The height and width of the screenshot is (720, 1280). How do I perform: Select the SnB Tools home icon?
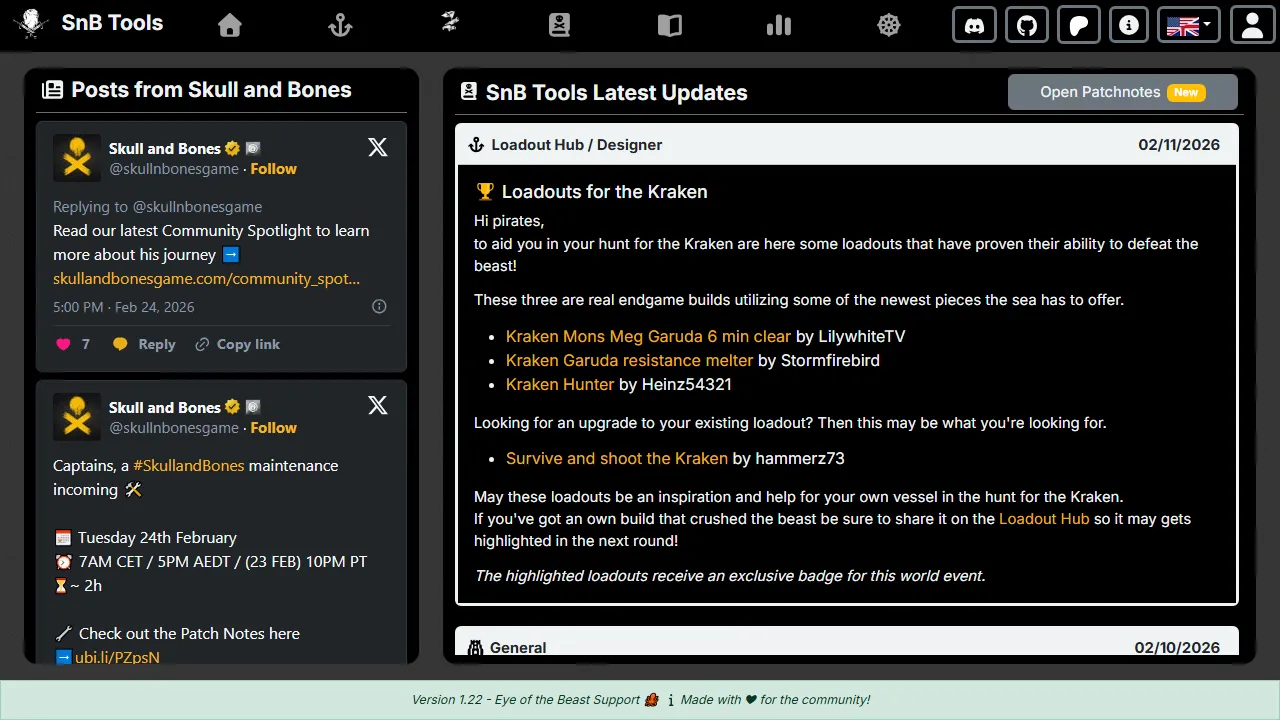(229, 25)
